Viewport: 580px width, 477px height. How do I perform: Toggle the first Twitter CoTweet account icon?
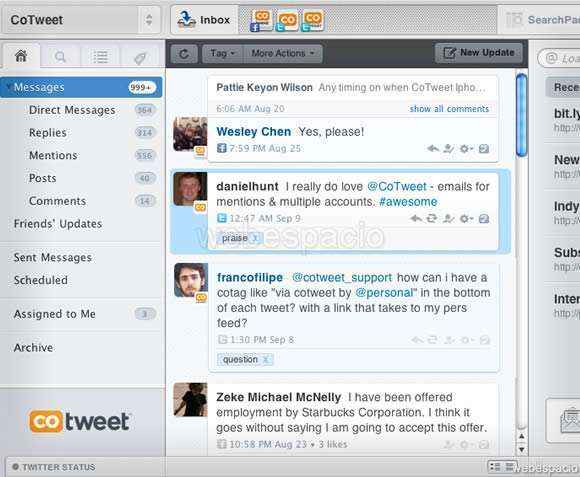pyautogui.click(x=287, y=21)
